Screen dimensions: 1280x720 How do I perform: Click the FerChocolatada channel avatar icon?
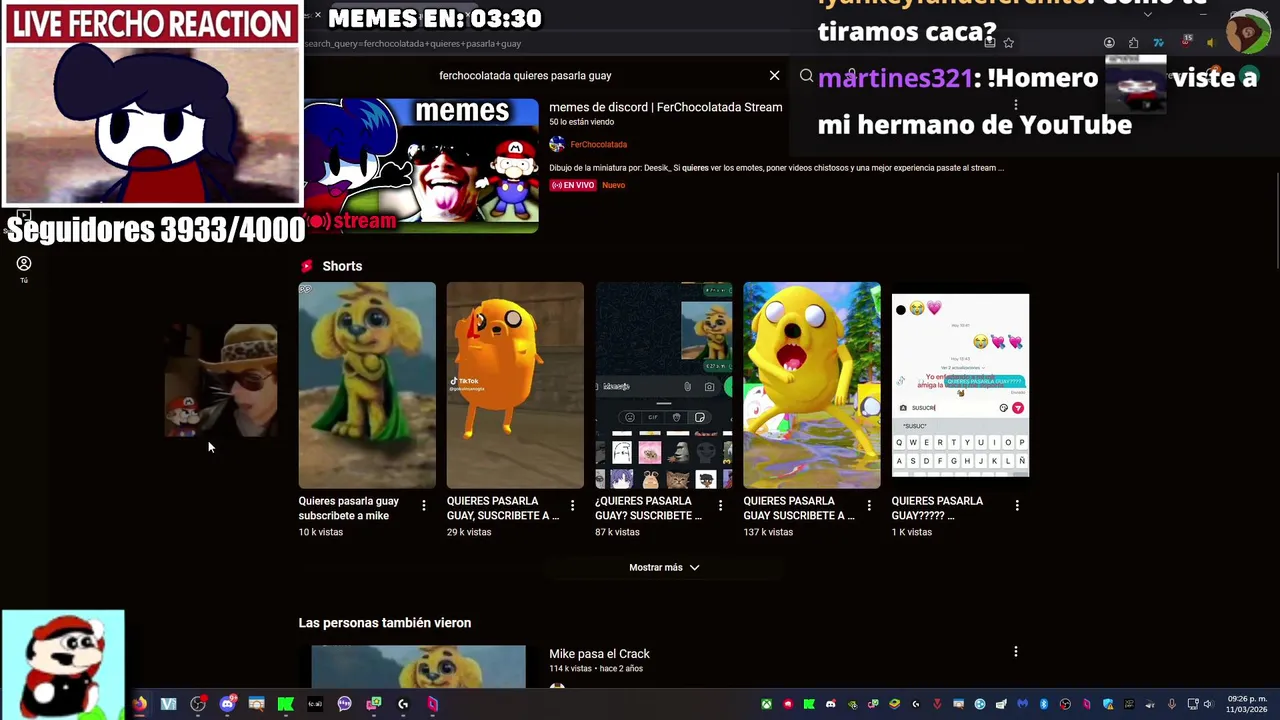point(557,144)
